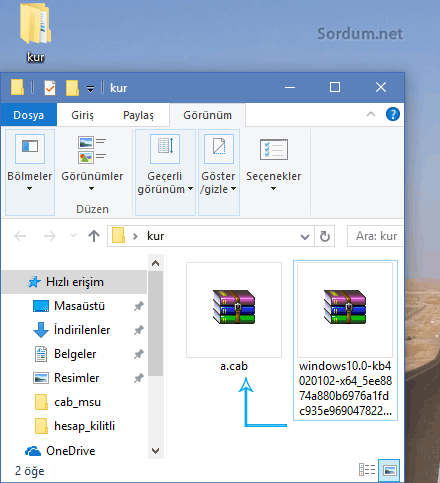
Task: Click the blue help question mark icon
Action: (393, 114)
